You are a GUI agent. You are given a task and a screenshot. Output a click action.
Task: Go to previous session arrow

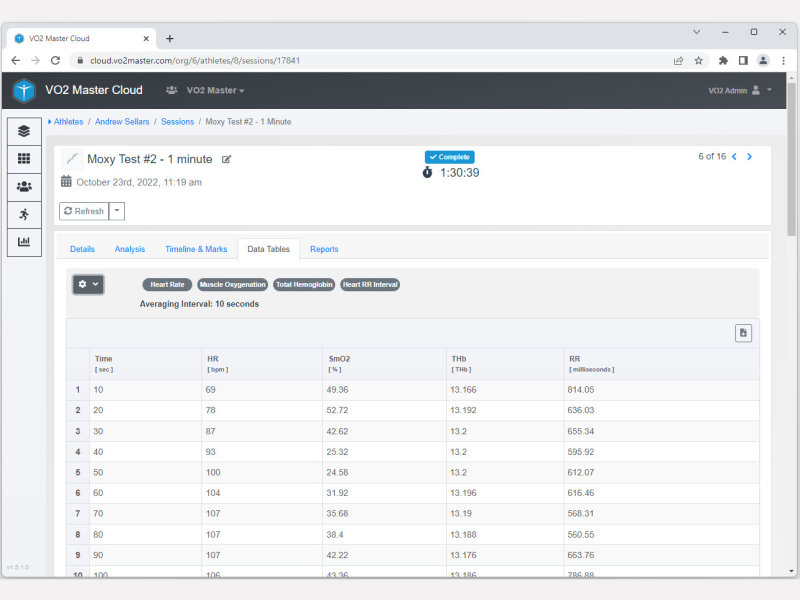pyautogui.click(x=734, y=157)
